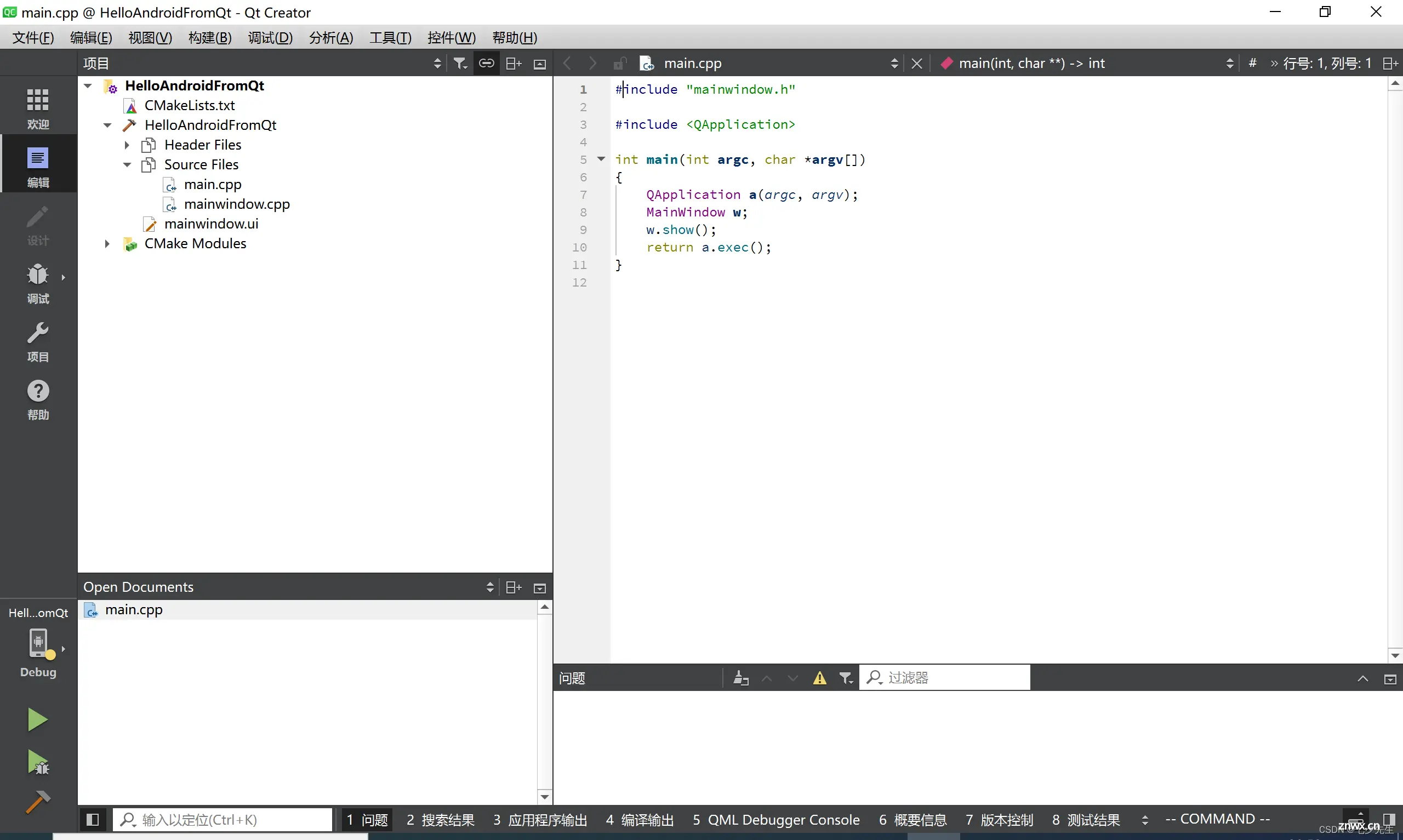Open the 帮助(H) menu
This screenshot has width=1403, height=840.
click(515, 37)
